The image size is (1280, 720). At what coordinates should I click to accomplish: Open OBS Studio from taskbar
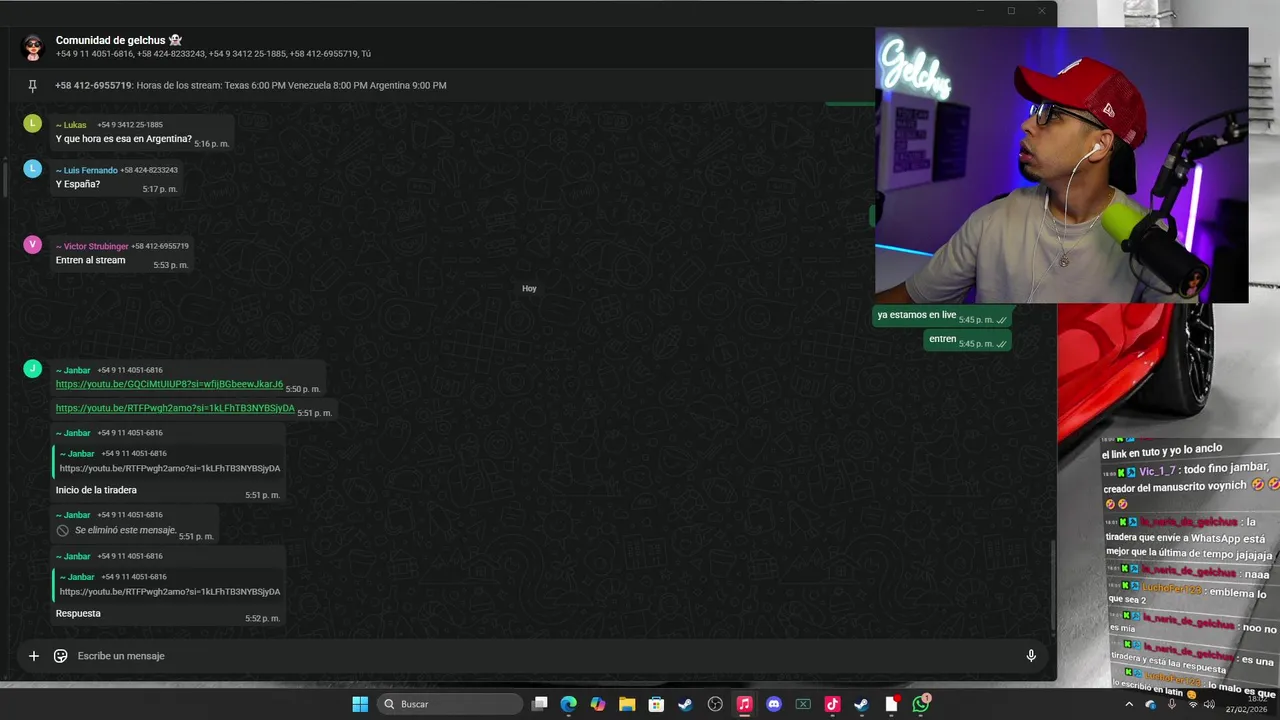pyautogui.click(x=715, y=704)
